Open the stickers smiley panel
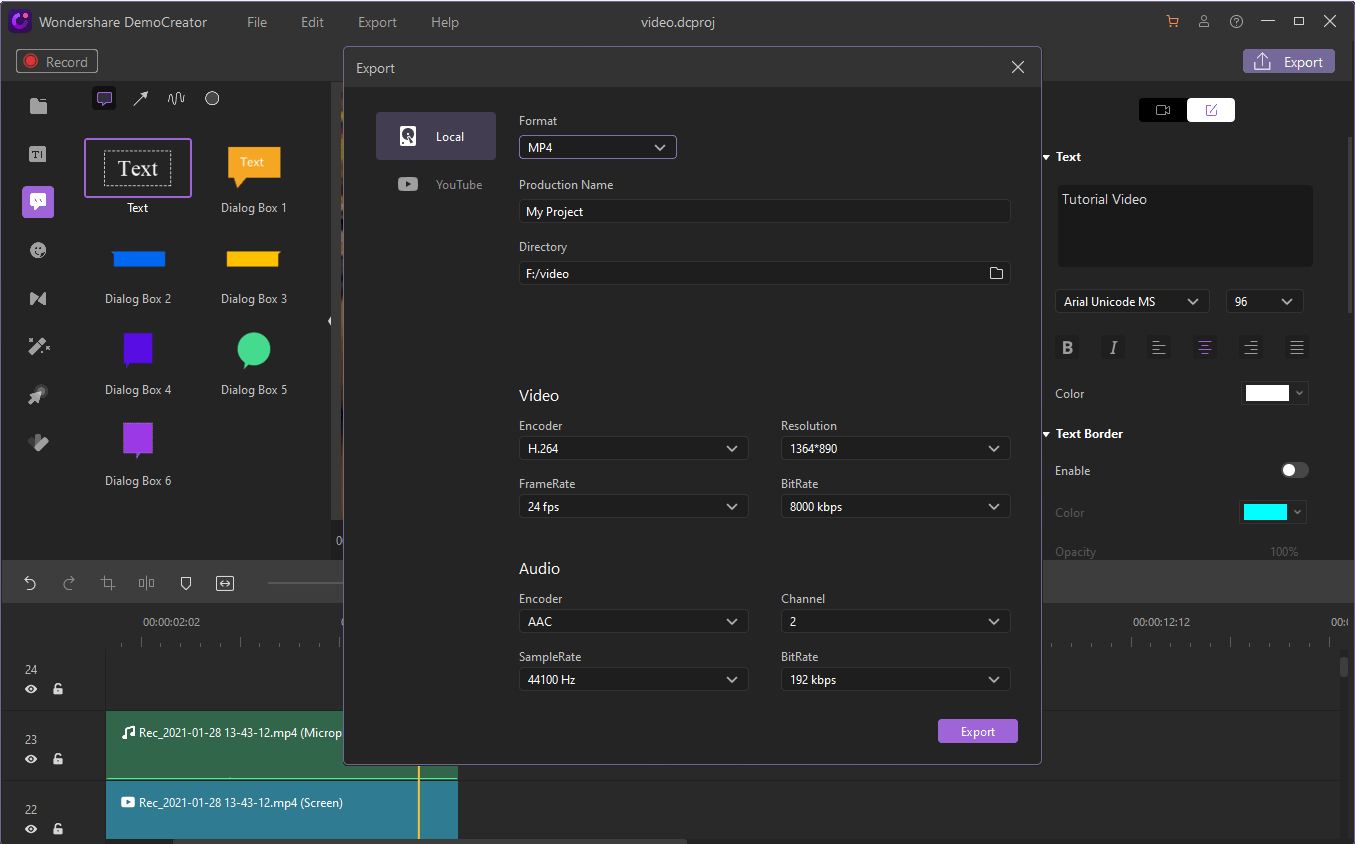The image size is (1355, 844). [x=38, y=250]
